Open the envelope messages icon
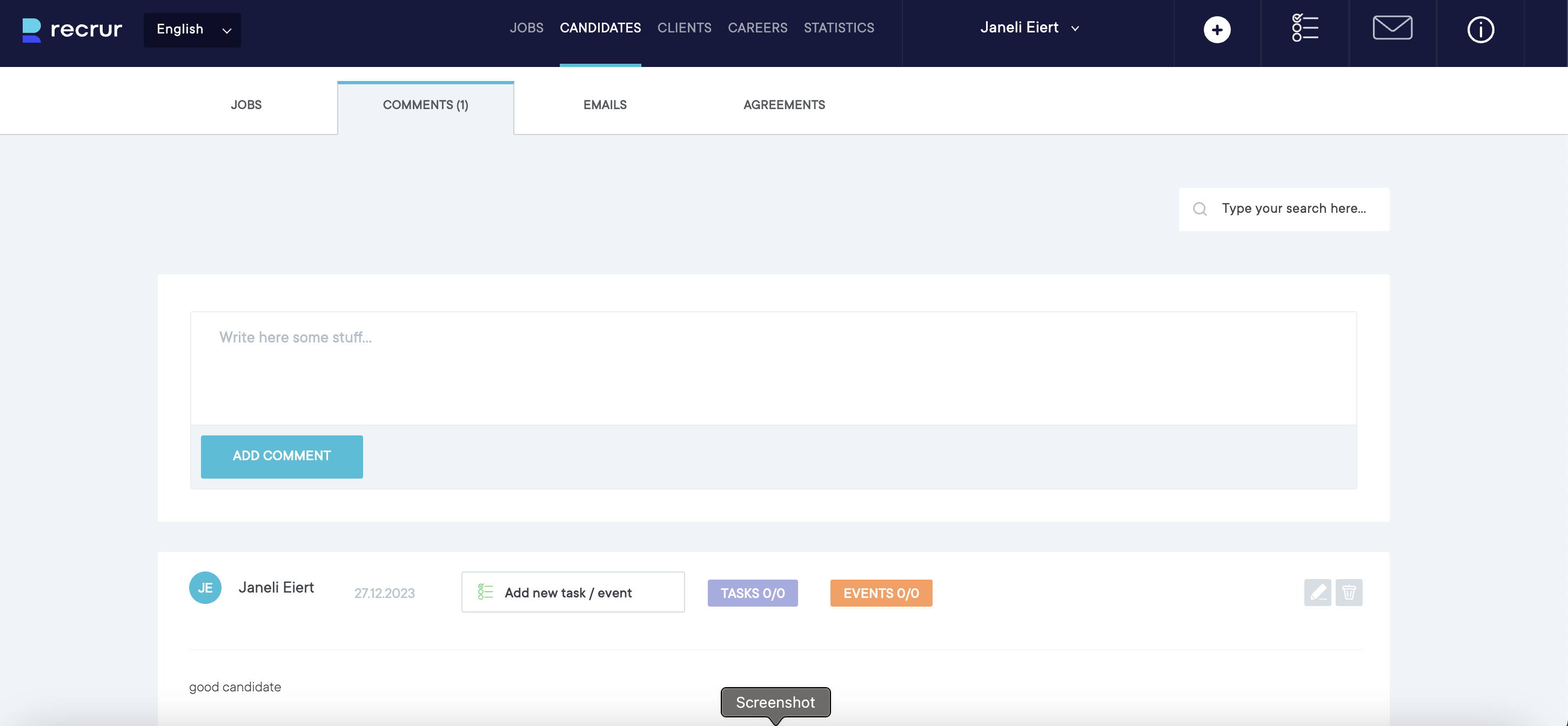 point(1392,28)
